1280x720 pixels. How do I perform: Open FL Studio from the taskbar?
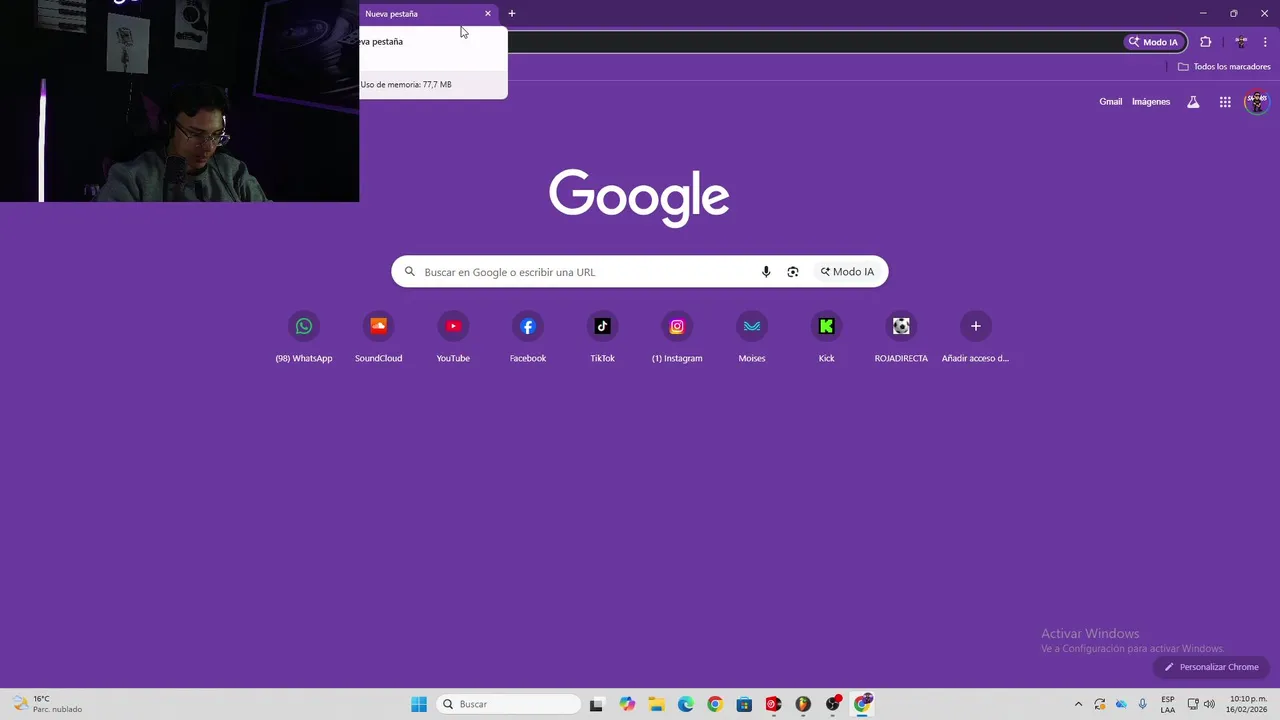803,704
